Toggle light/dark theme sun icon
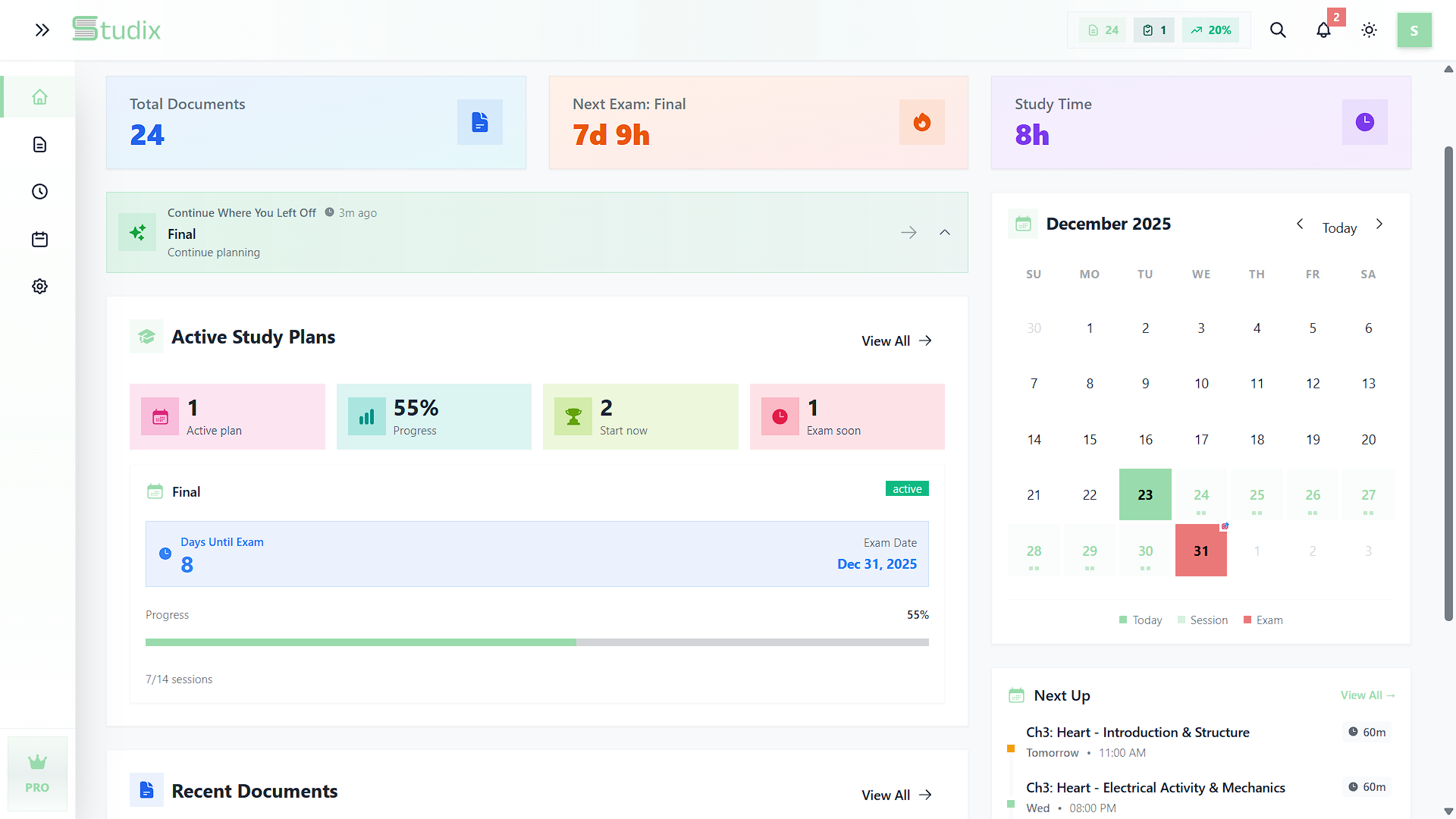1456x819 pixels. pos(1369,30)
